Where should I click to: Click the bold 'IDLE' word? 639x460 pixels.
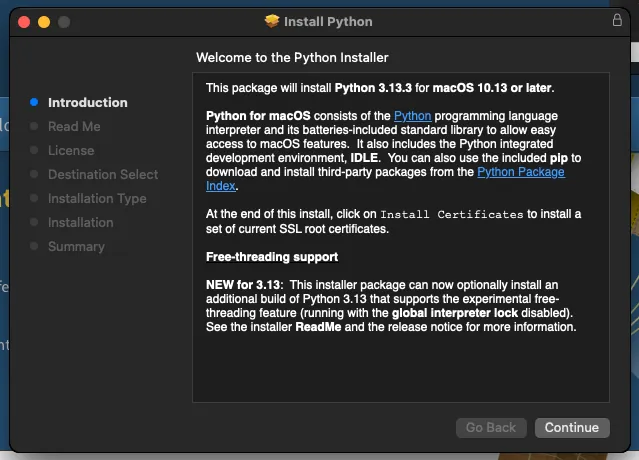[364, 158]
